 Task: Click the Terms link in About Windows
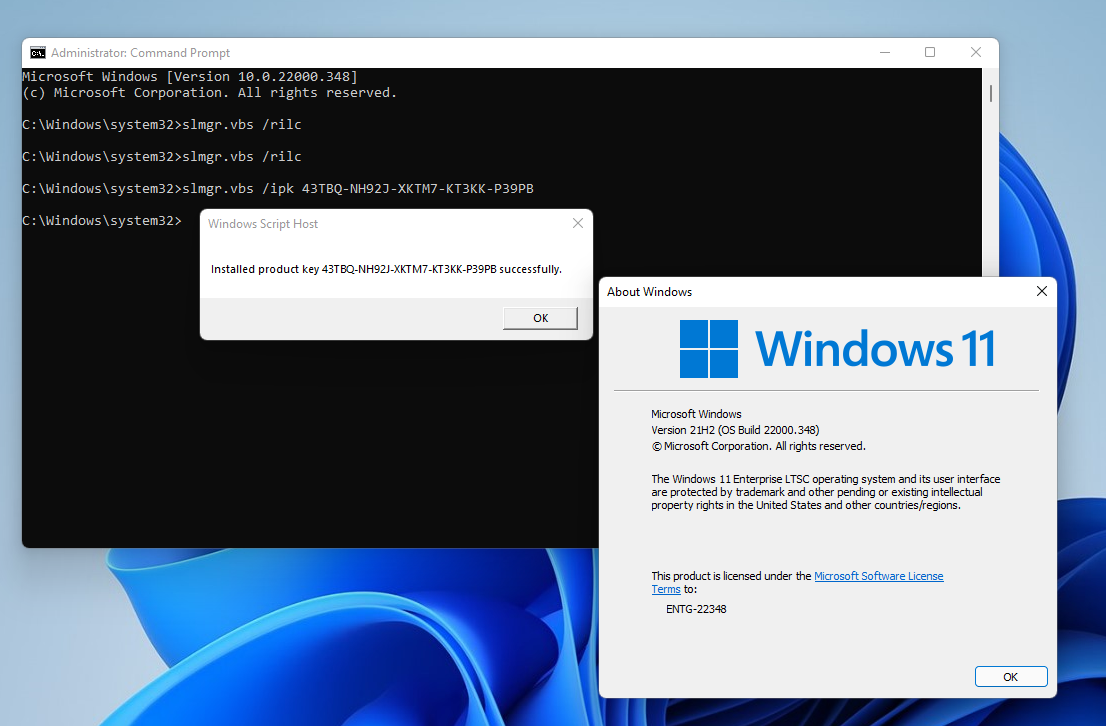click(x=666, y=589)
